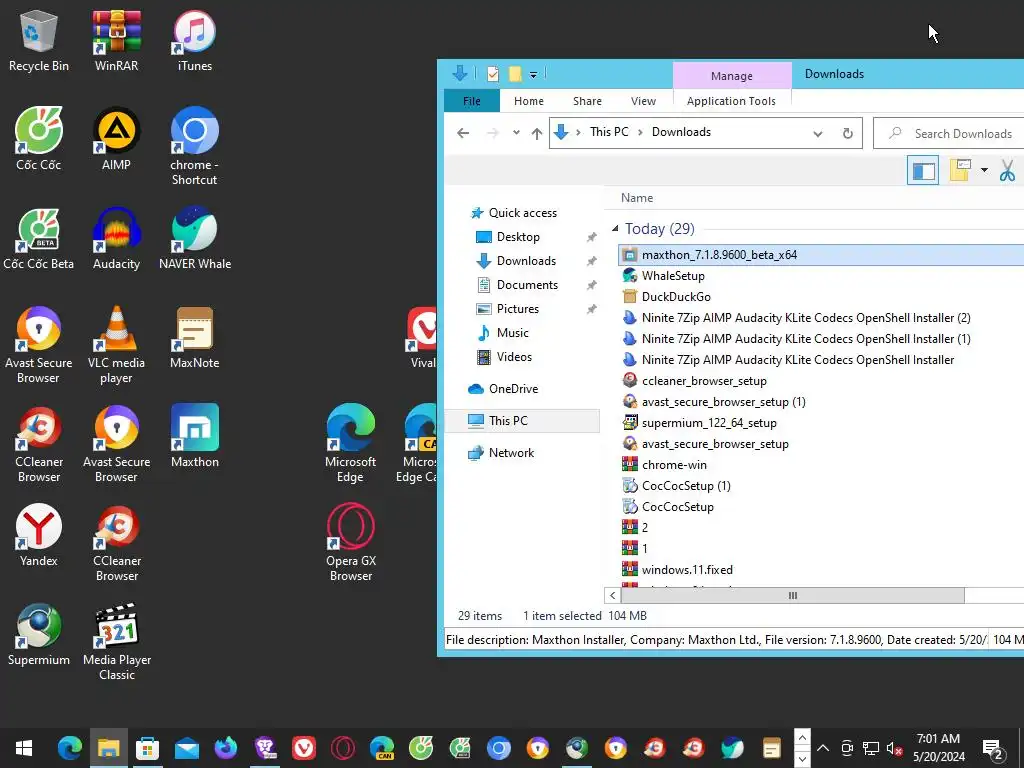Select the Cốc Cốc Beta desktop icon
The width and height of the screenshot is (1024, 768).
(39, 238)
